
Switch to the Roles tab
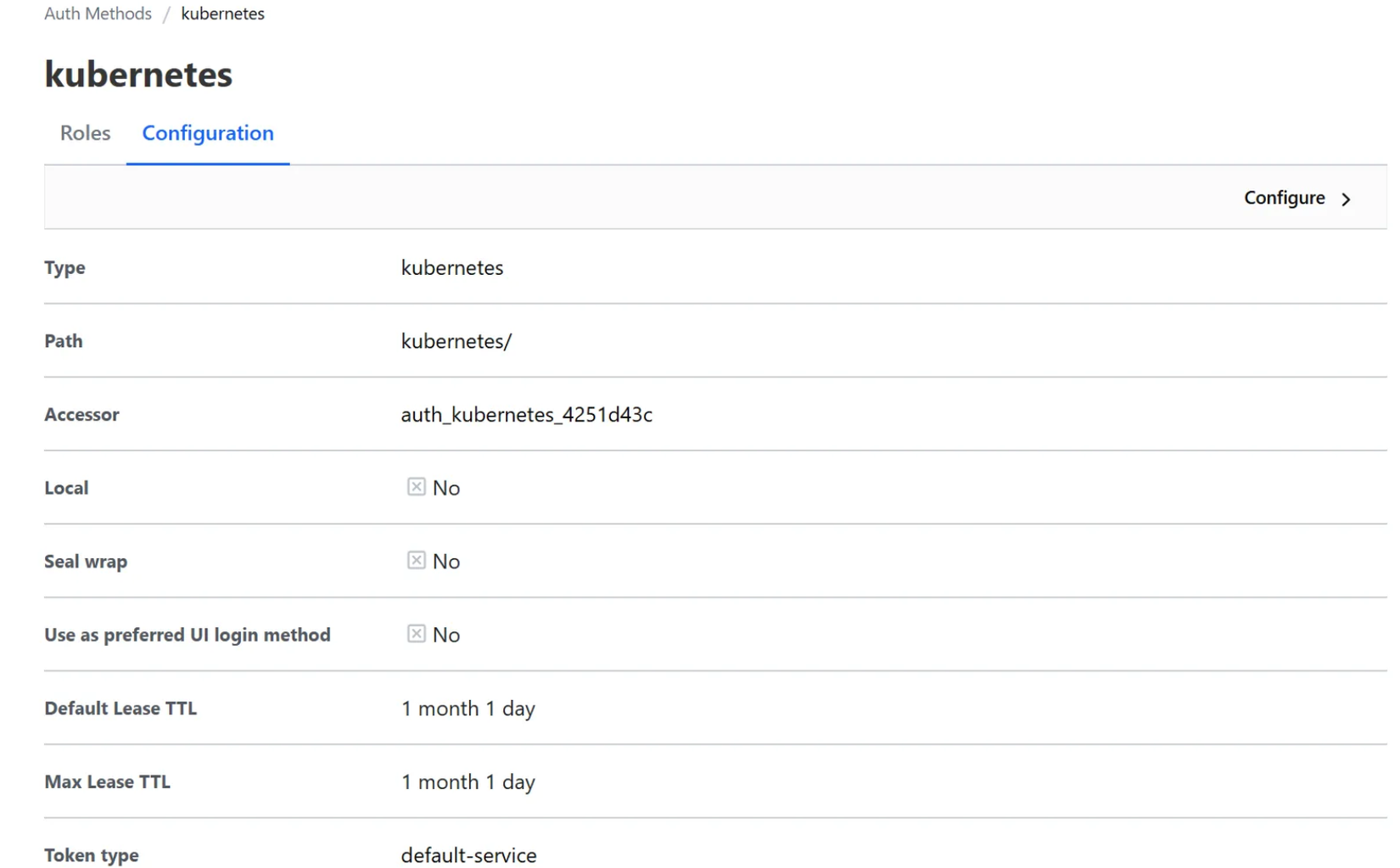85,133
